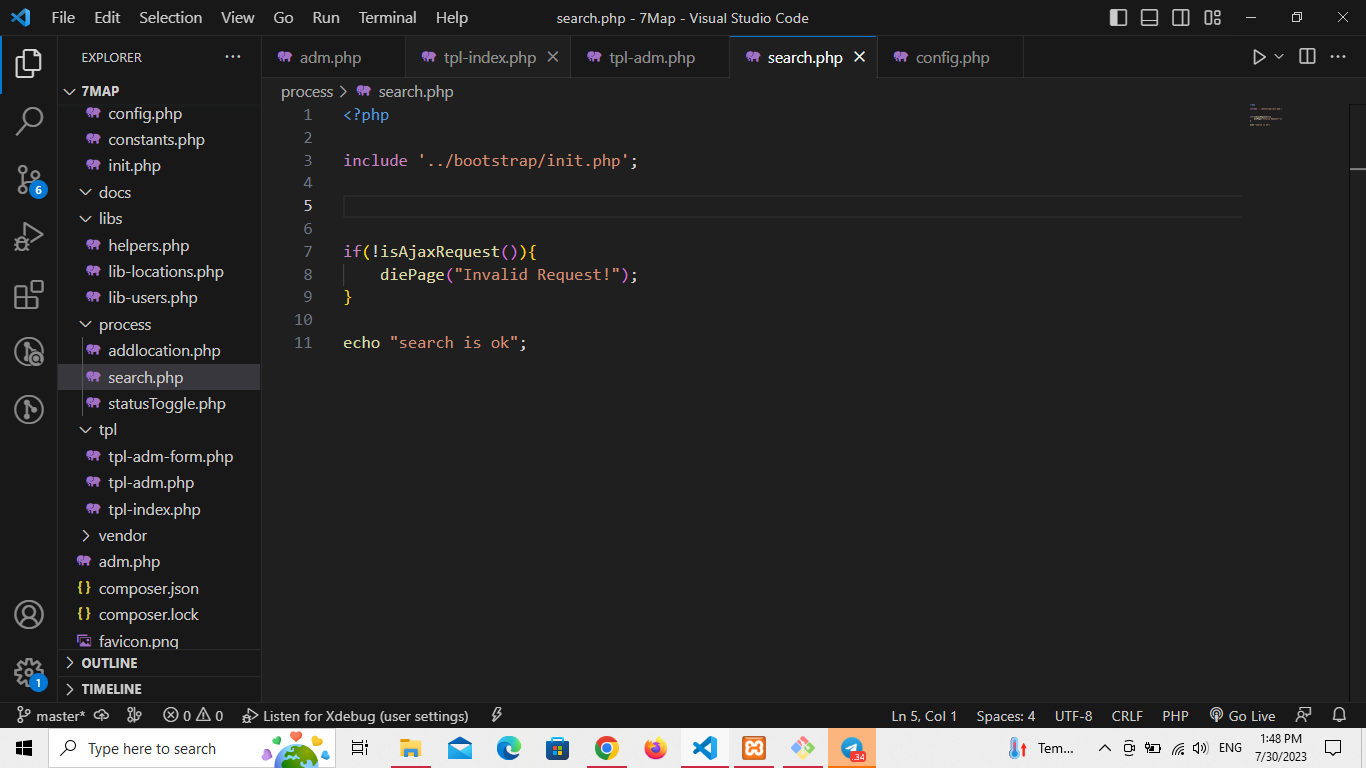Open statusToggle.php file
The image size is (1366, 768).
pos(159,403)
